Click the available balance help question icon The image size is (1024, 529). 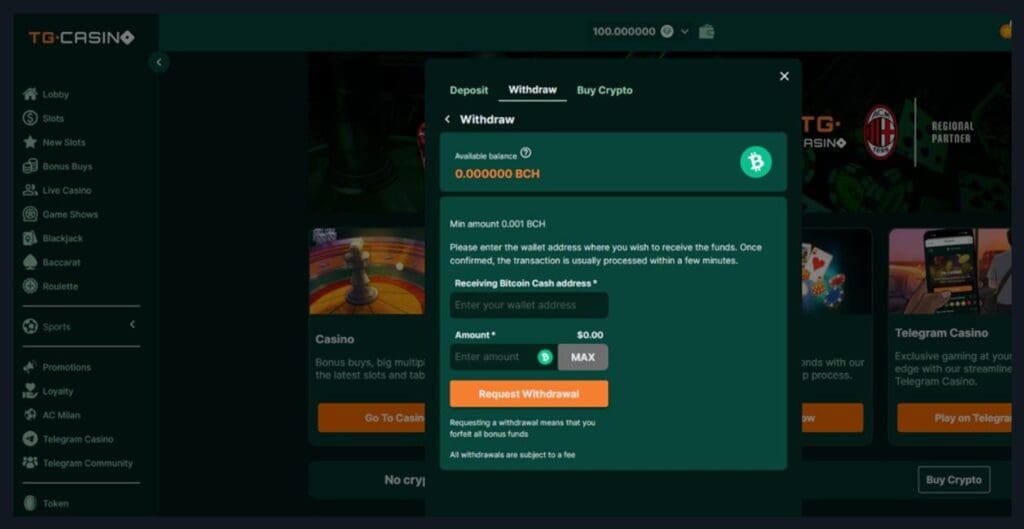coord(526,153)
